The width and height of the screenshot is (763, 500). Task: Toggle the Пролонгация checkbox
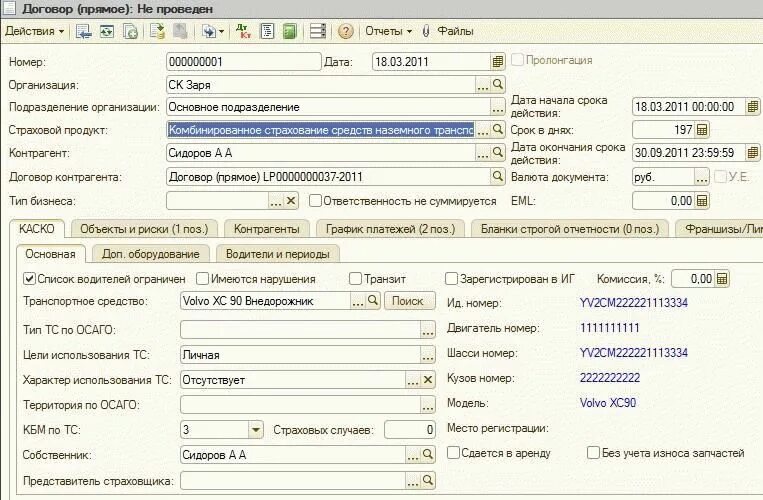pyautogui.click(x=517, y=60)
